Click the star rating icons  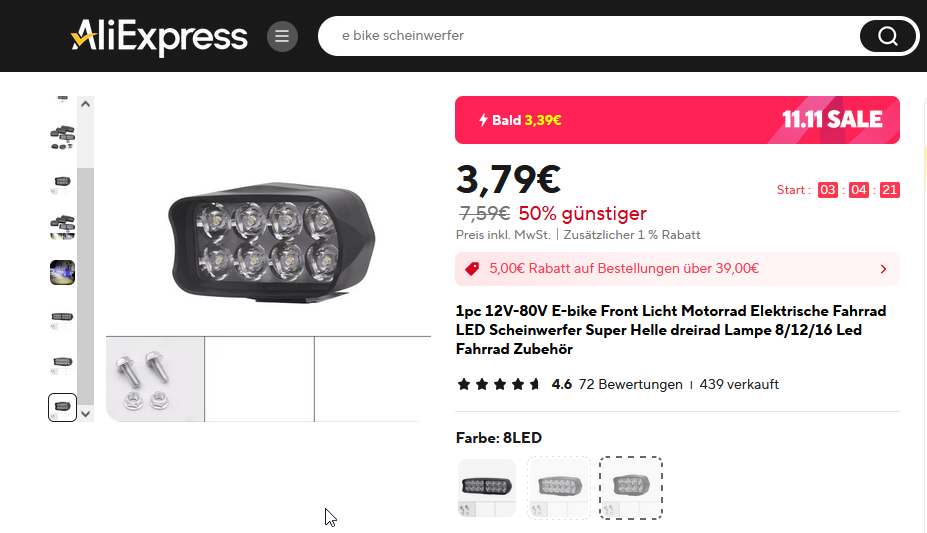click(499, 384)
